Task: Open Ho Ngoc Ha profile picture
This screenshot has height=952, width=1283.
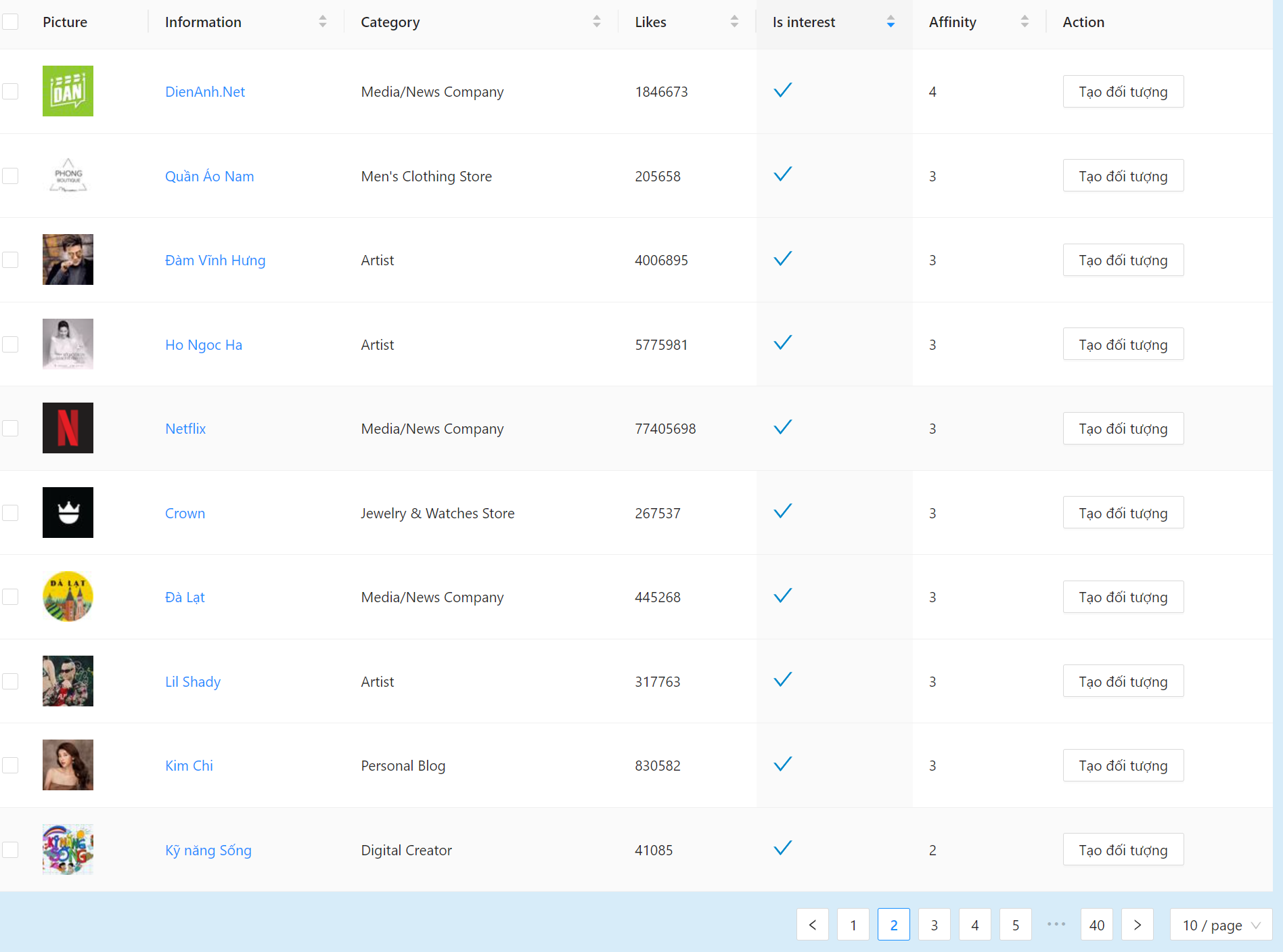Action: coord(68,344)
